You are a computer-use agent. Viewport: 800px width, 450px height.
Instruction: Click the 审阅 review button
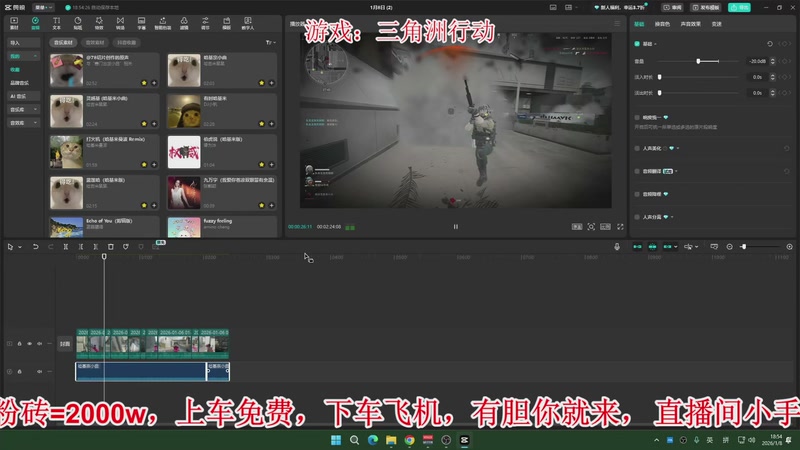pos(673,7)
